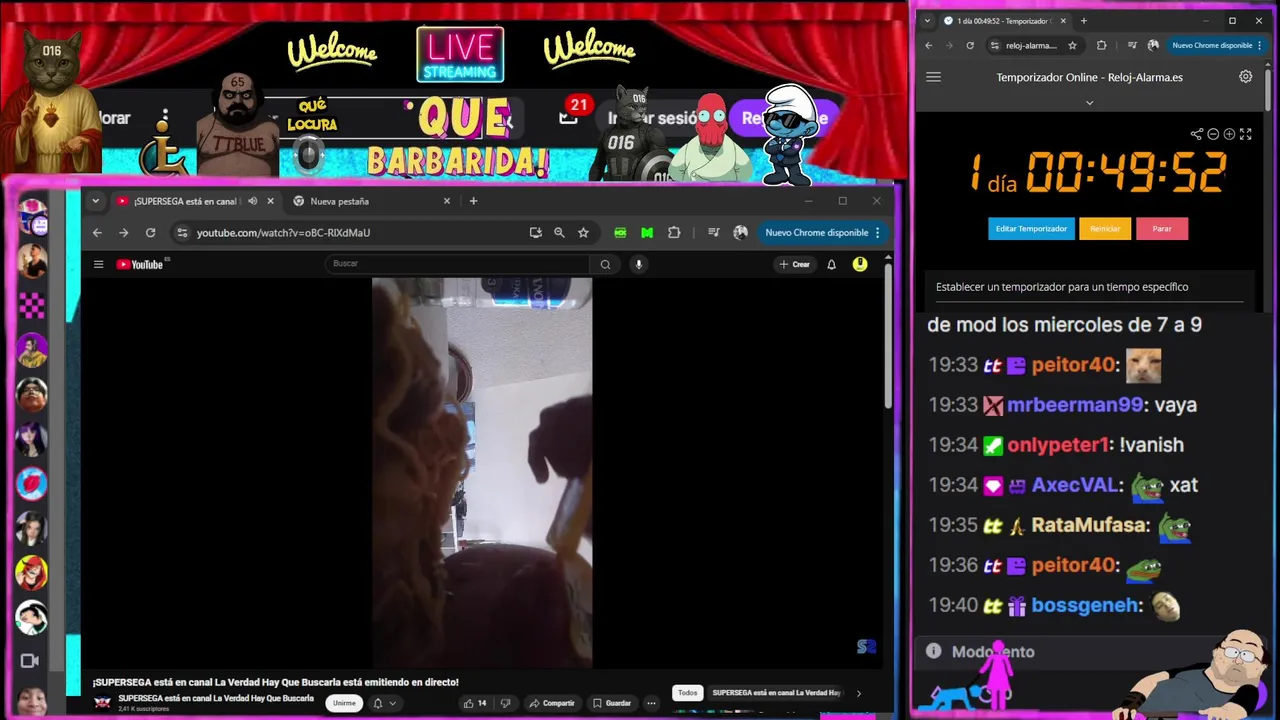Expand chevron below Temporizador Online title
Viewport: 1280px width, 720px height.
[x=1089, y=102]
